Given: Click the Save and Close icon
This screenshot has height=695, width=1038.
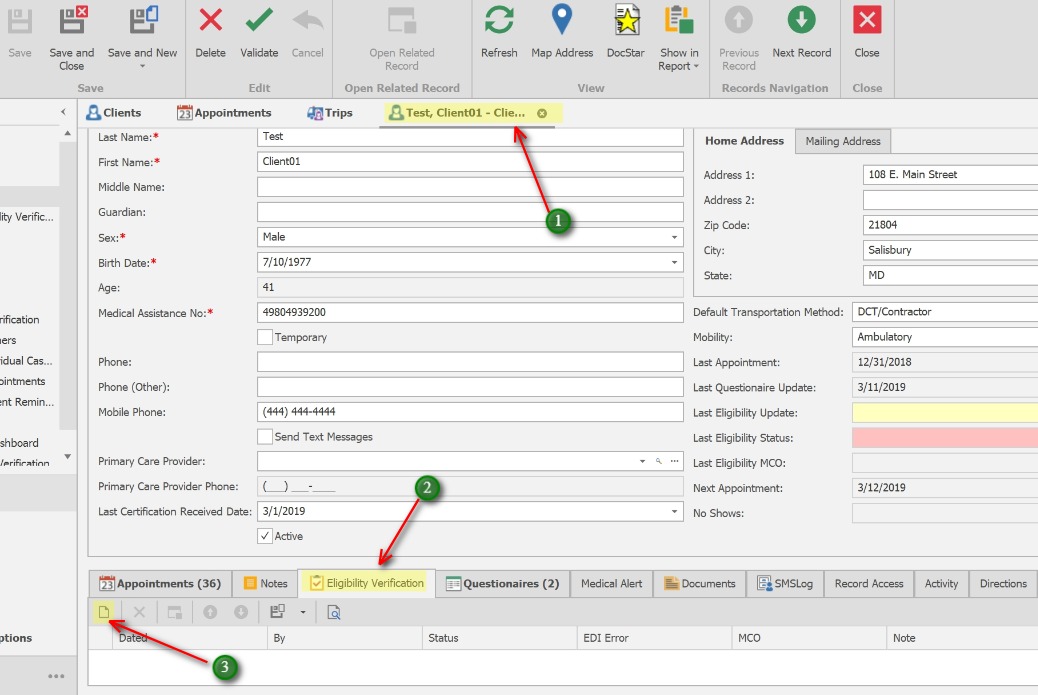Looking at the screenshot, I should 70,31.
